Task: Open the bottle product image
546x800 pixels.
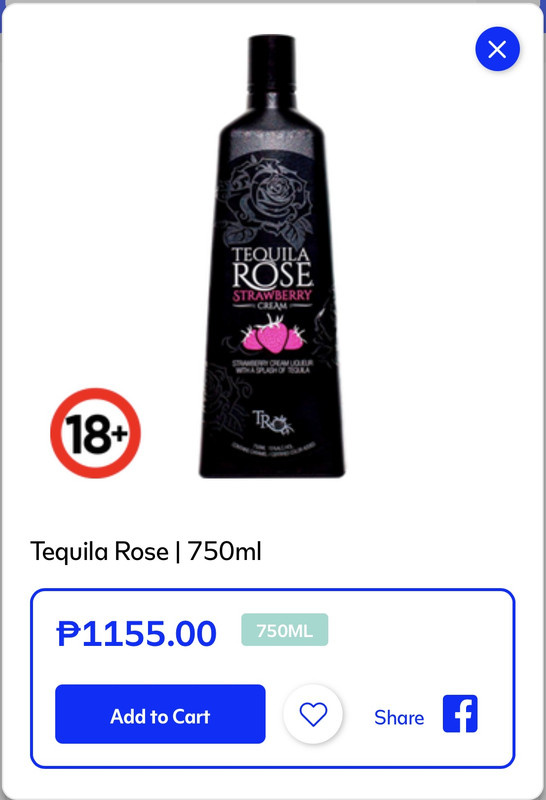Action: (272, 257)
